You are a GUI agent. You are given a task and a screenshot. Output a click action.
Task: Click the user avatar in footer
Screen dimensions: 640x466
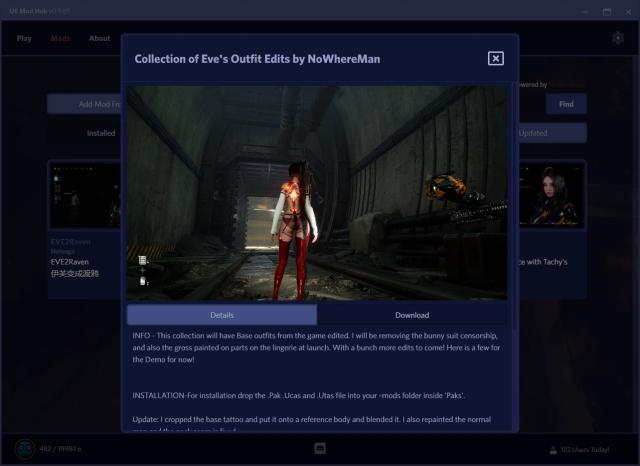coord(24,449)
